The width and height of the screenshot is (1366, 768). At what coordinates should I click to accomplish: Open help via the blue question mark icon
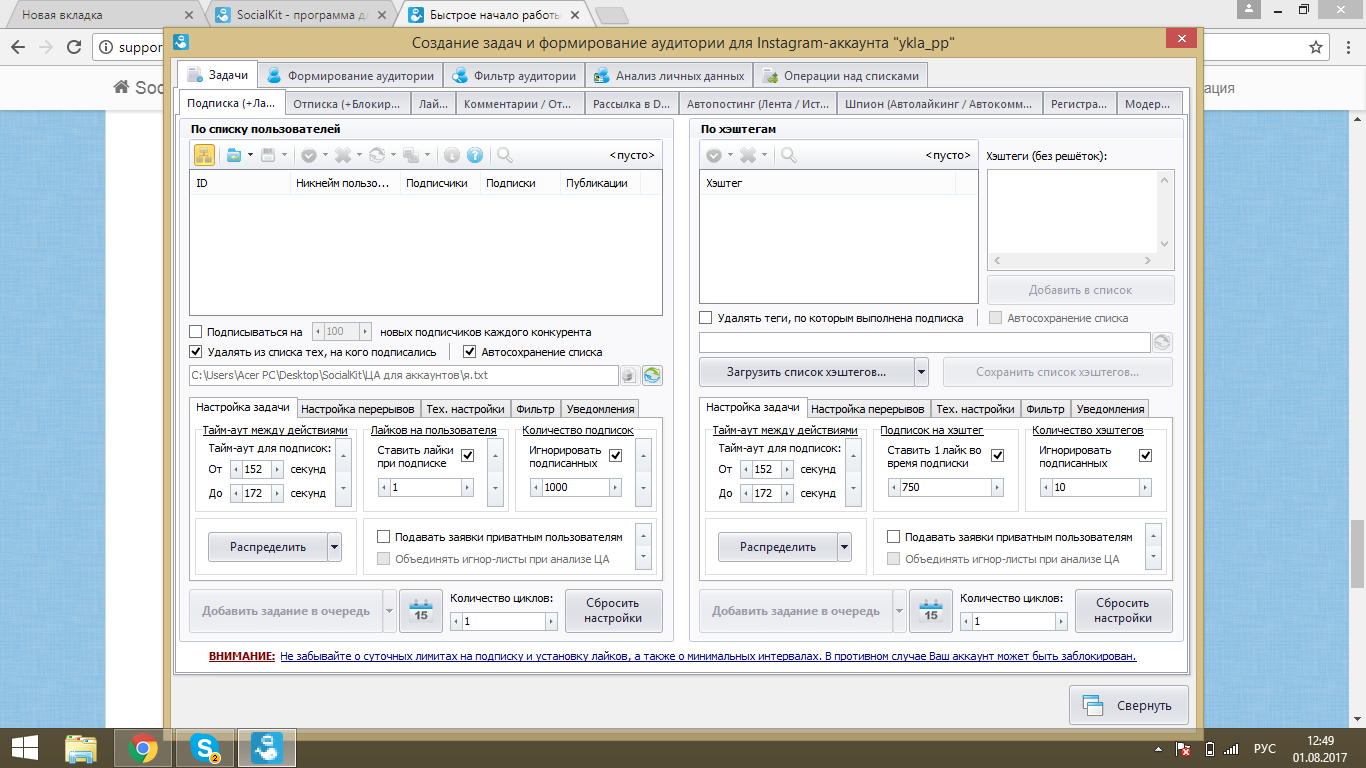pos(475,155)
